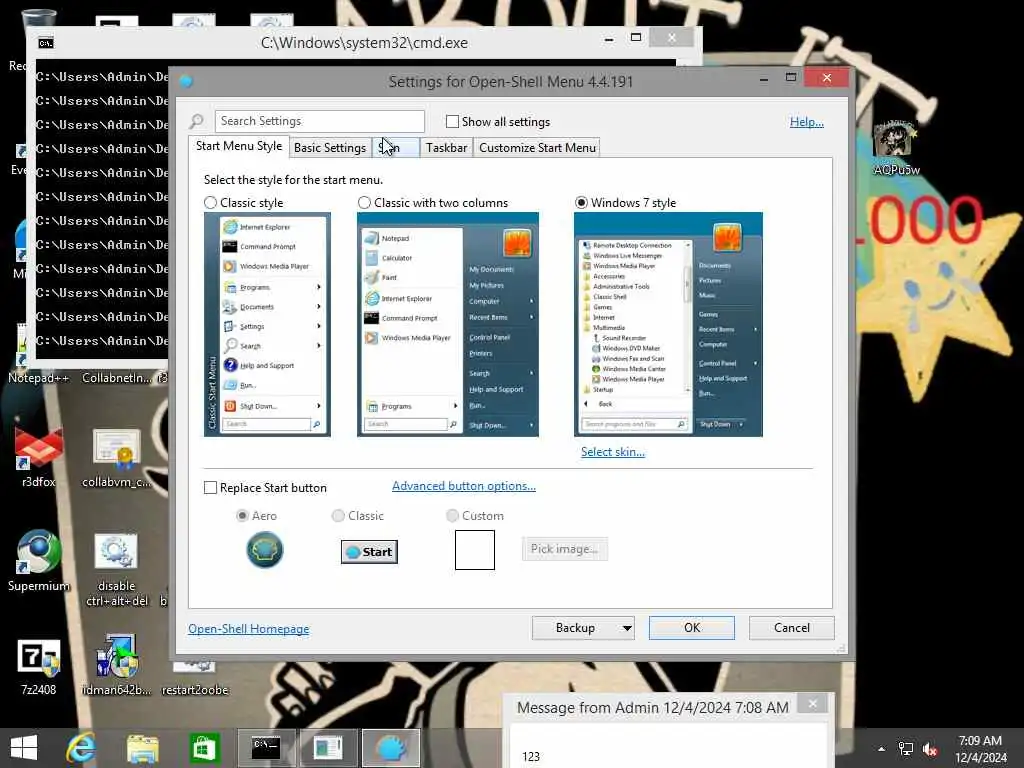Switch to the Basic Settings tab

330,148
